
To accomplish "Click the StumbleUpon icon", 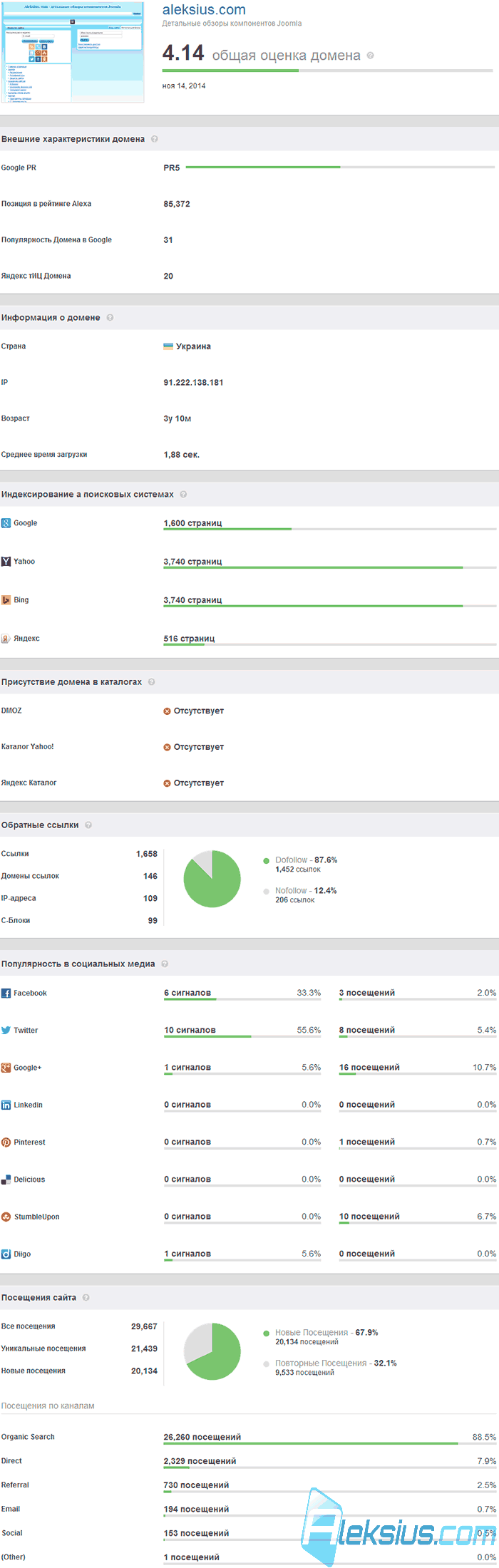I will (x=6, y=1217).
